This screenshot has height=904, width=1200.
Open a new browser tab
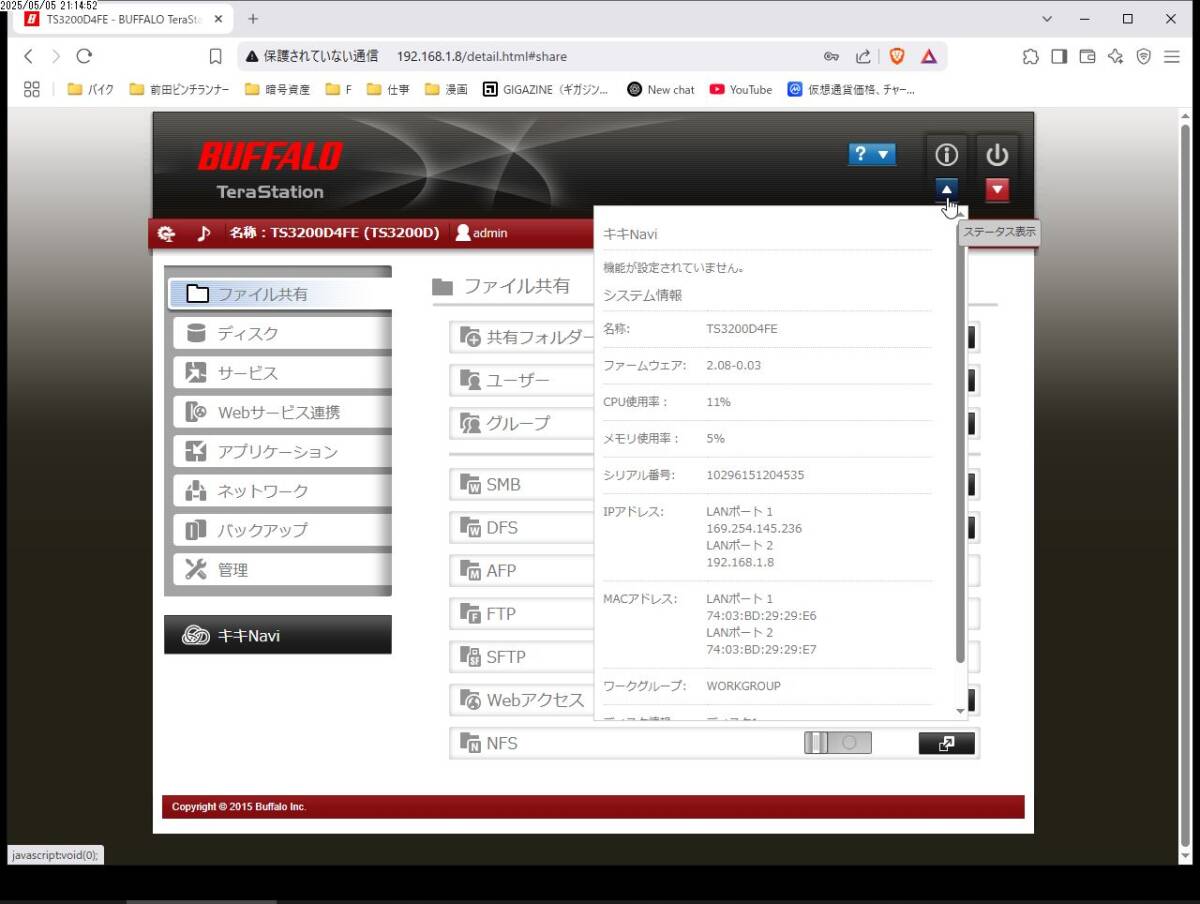pos(253,19)
